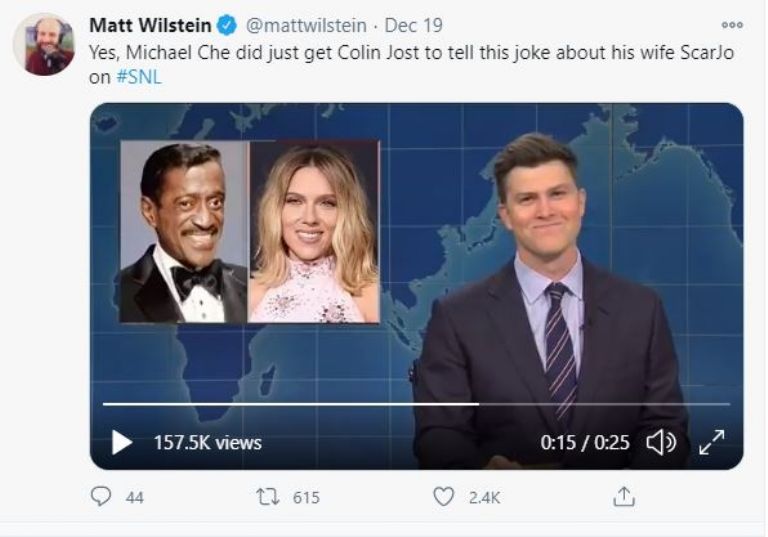Mute the video with speaker icon
This screenshot has height=537, width=768.
coord(661,442)
